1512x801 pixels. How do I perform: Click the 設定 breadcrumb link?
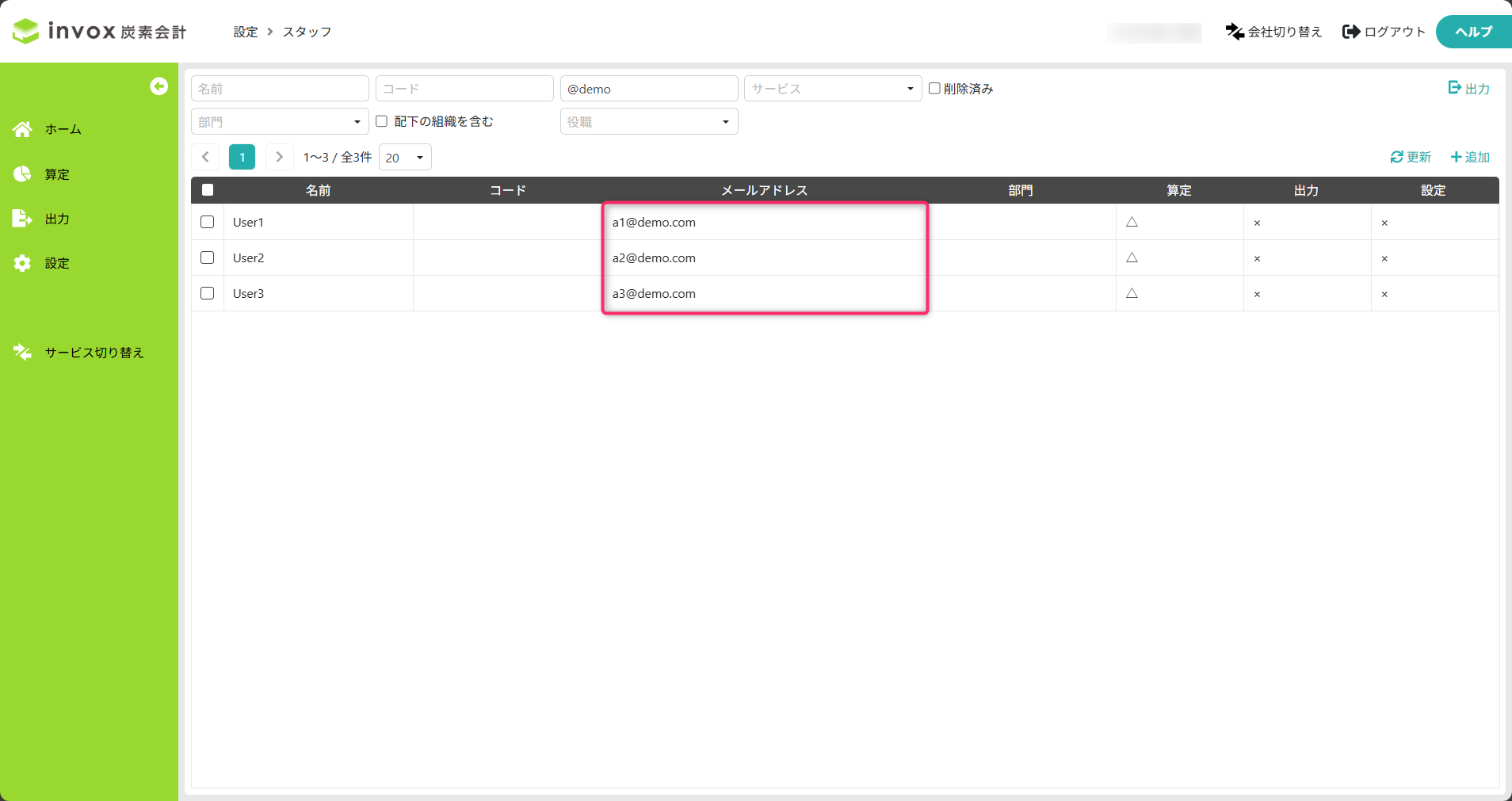point(246,32)
